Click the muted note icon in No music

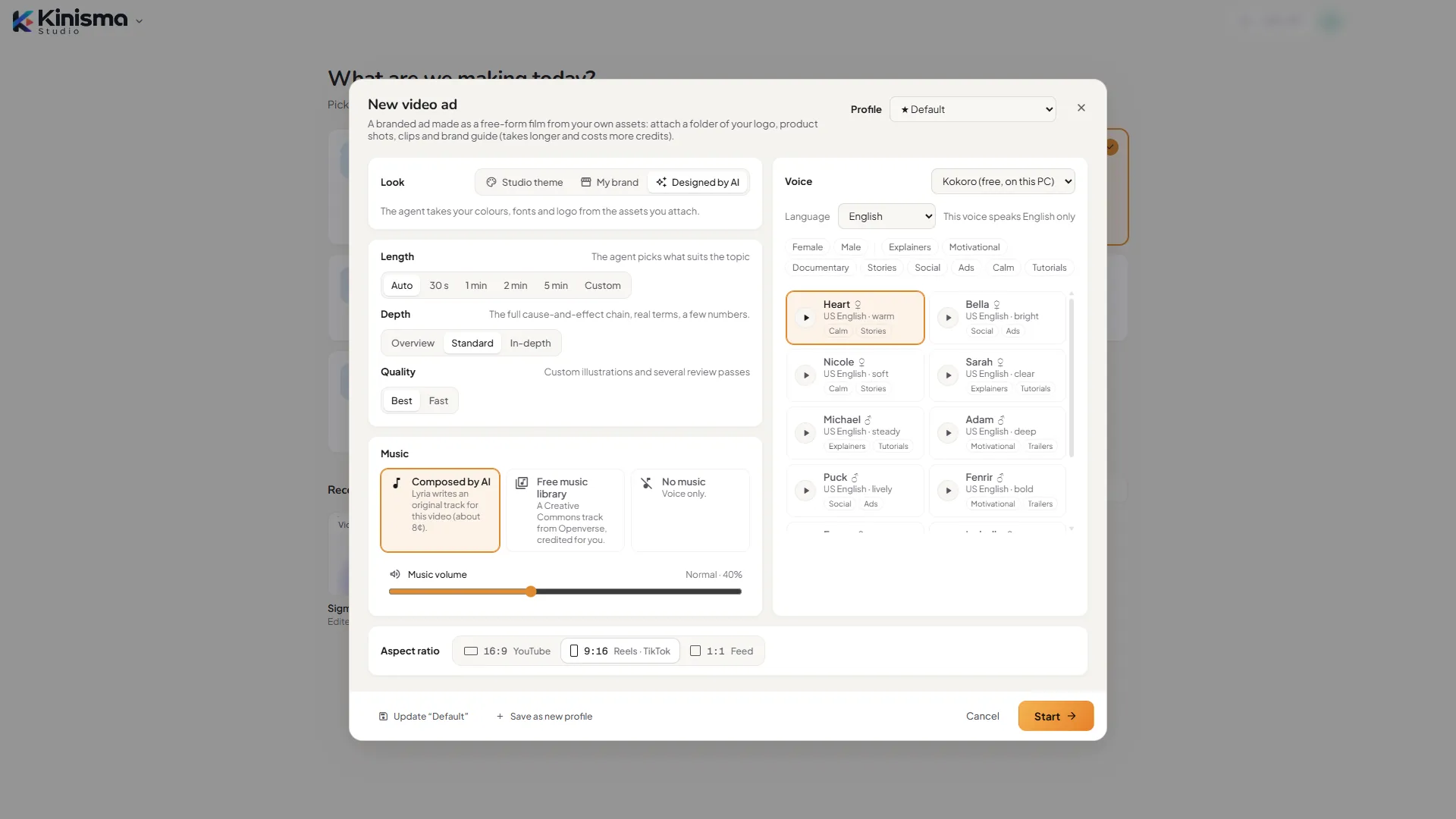tap(647, 483)
